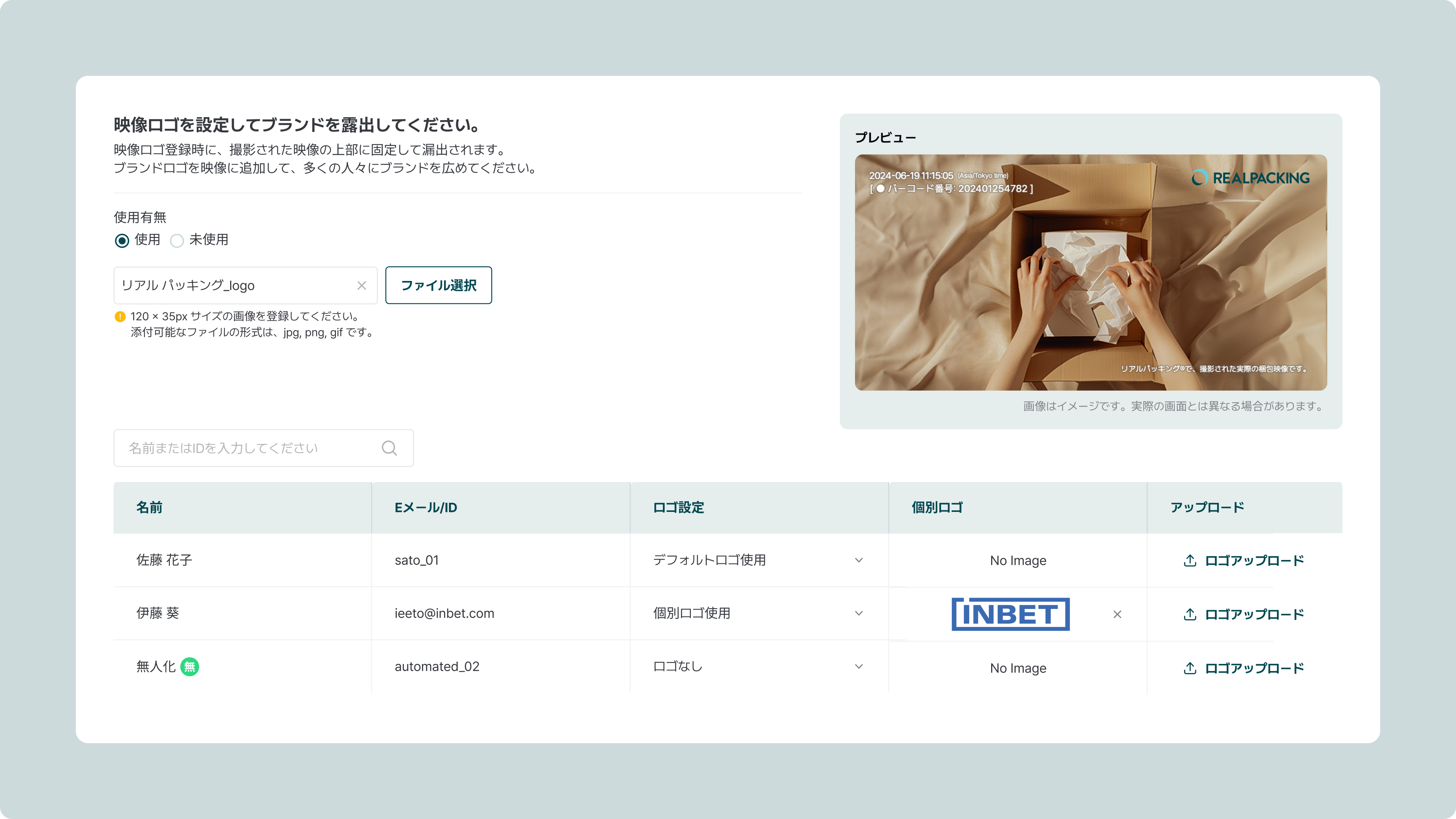Click upload icon in 佐藤 花子 row

1190,560
